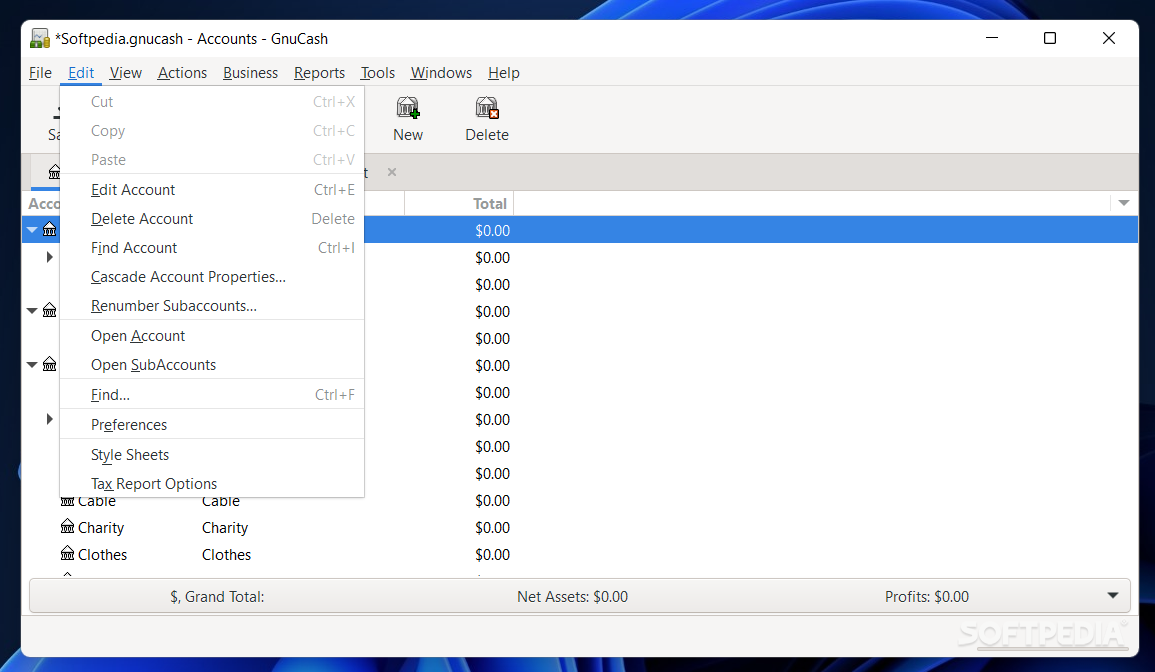Choose Paste from the Edit menu
The image size is (1155, 672).
tap(212, 160)
